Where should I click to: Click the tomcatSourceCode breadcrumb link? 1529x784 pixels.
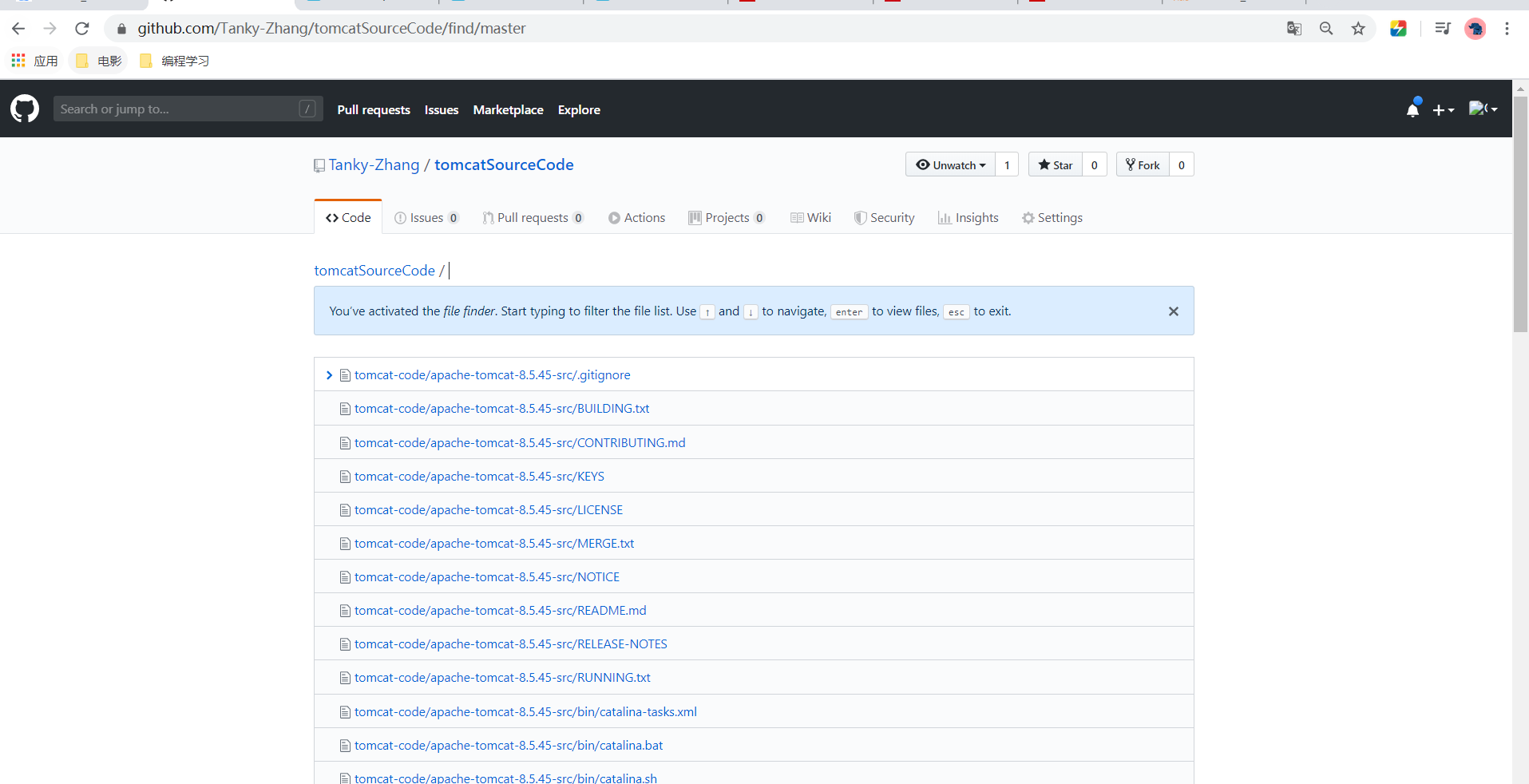[374, 271]
